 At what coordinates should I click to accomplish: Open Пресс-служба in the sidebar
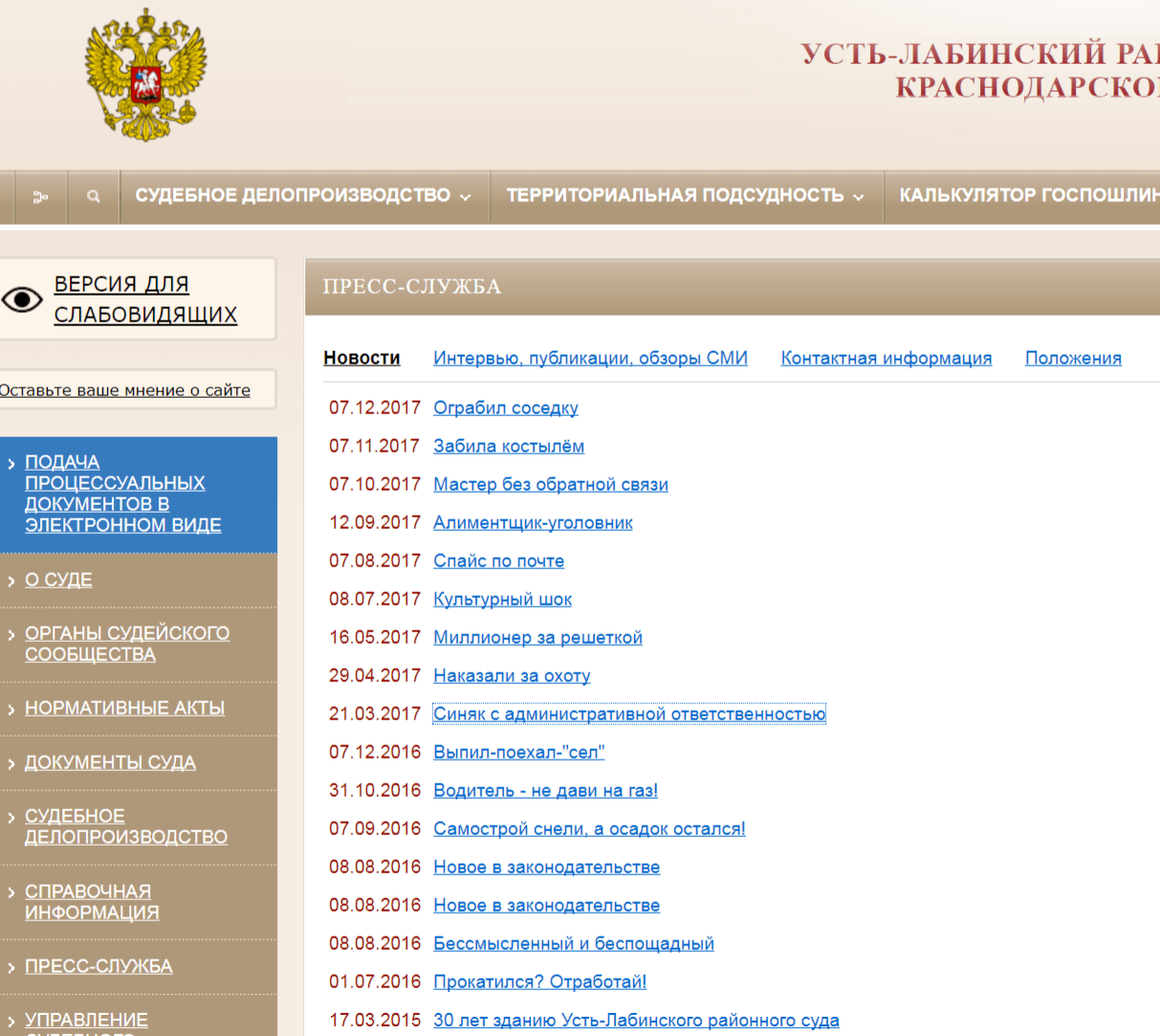(98, 966)
